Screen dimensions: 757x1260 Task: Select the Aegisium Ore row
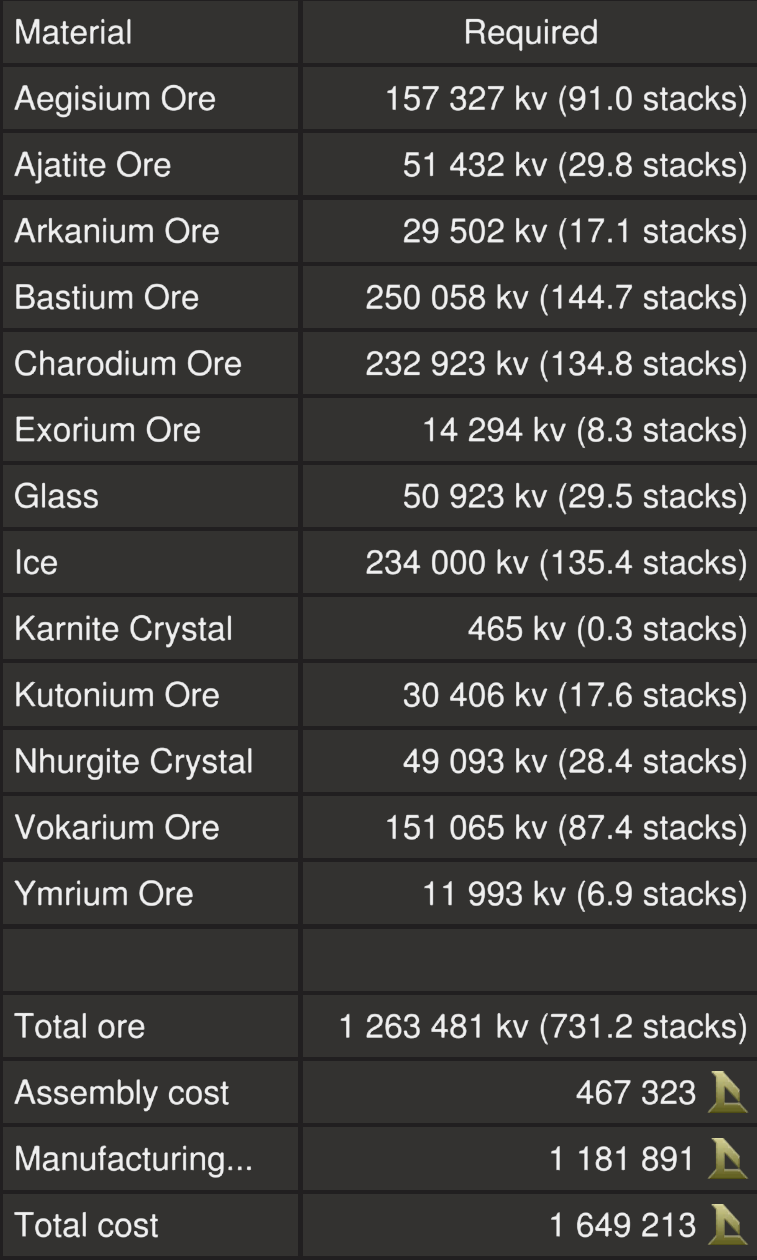115,99
